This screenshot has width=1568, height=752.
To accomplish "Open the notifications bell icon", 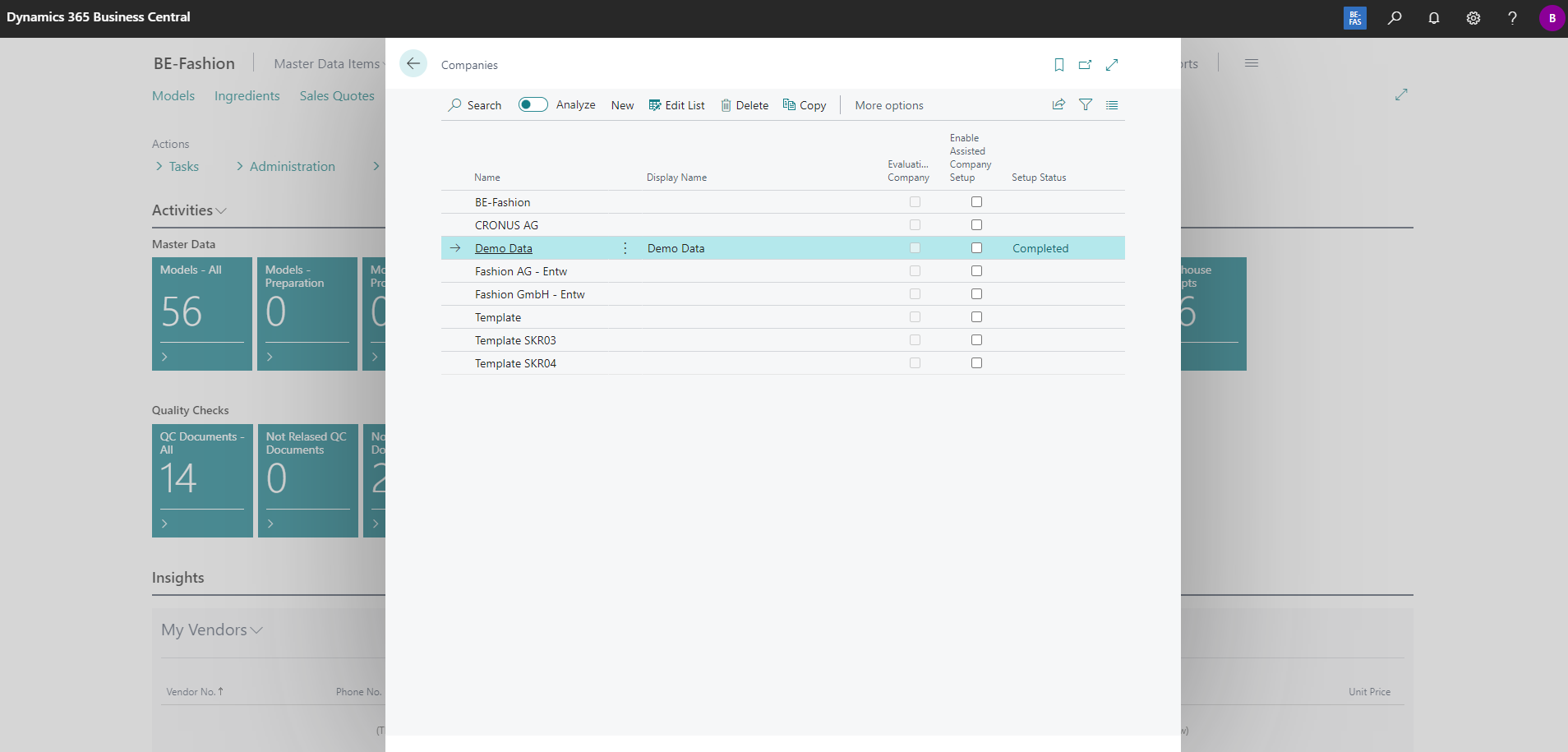I will pyautogui.click(x=1433, y=18).
